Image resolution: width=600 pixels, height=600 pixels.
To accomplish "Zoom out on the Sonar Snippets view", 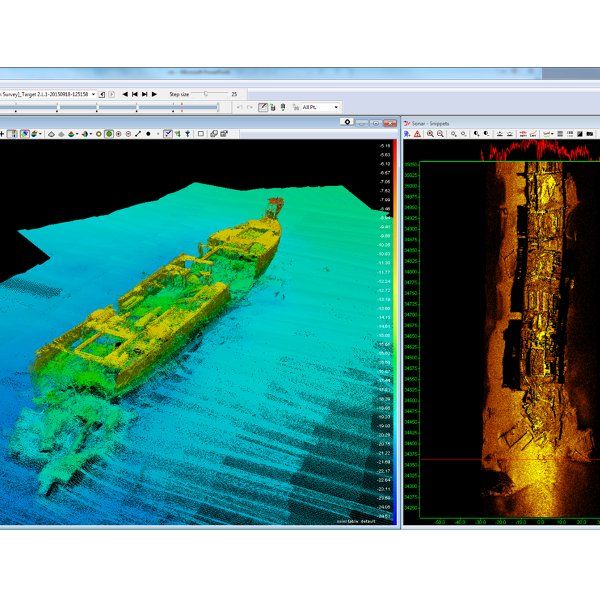I will pyautogui.click(x=441, y=133).
